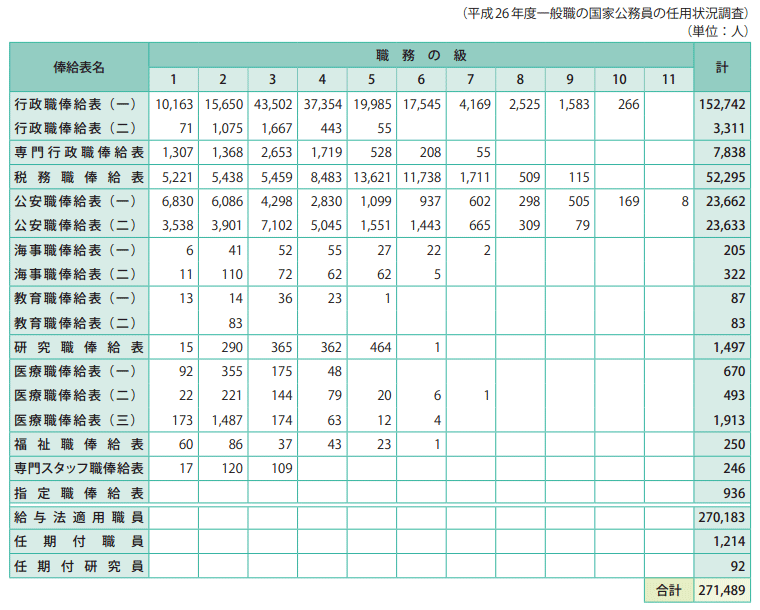The width and height of the screenshot is (760, 610).
Task: Click the value 8 under grade 11
Action: tap(685, 201)
